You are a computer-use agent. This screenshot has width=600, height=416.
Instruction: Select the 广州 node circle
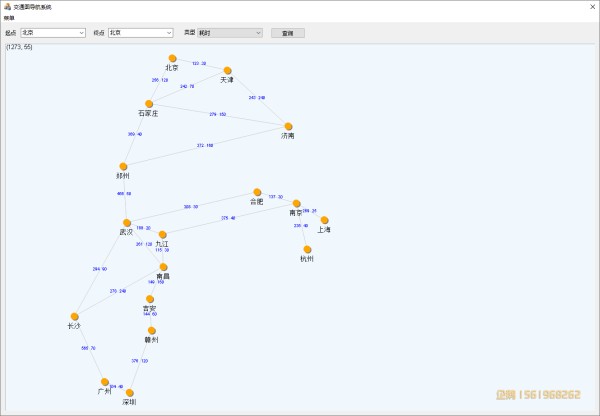click(x=105, y=382)
